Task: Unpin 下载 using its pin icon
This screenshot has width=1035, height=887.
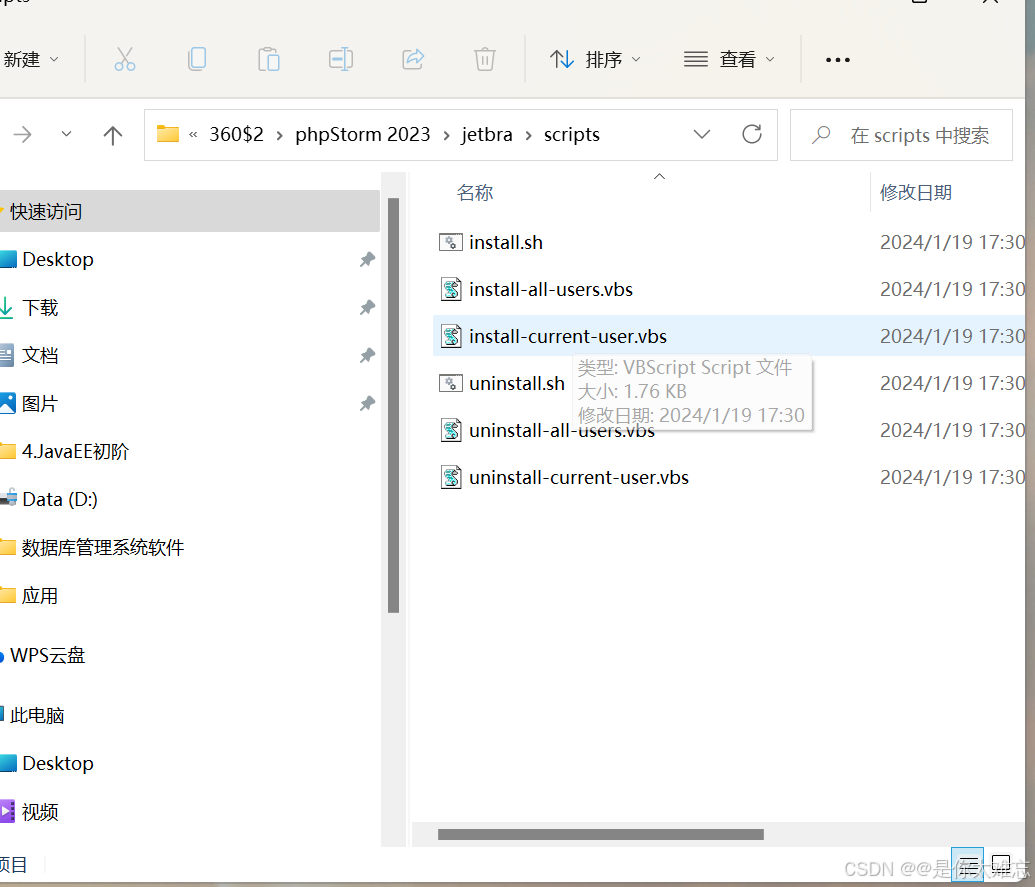Action: [x=368, y=308]
